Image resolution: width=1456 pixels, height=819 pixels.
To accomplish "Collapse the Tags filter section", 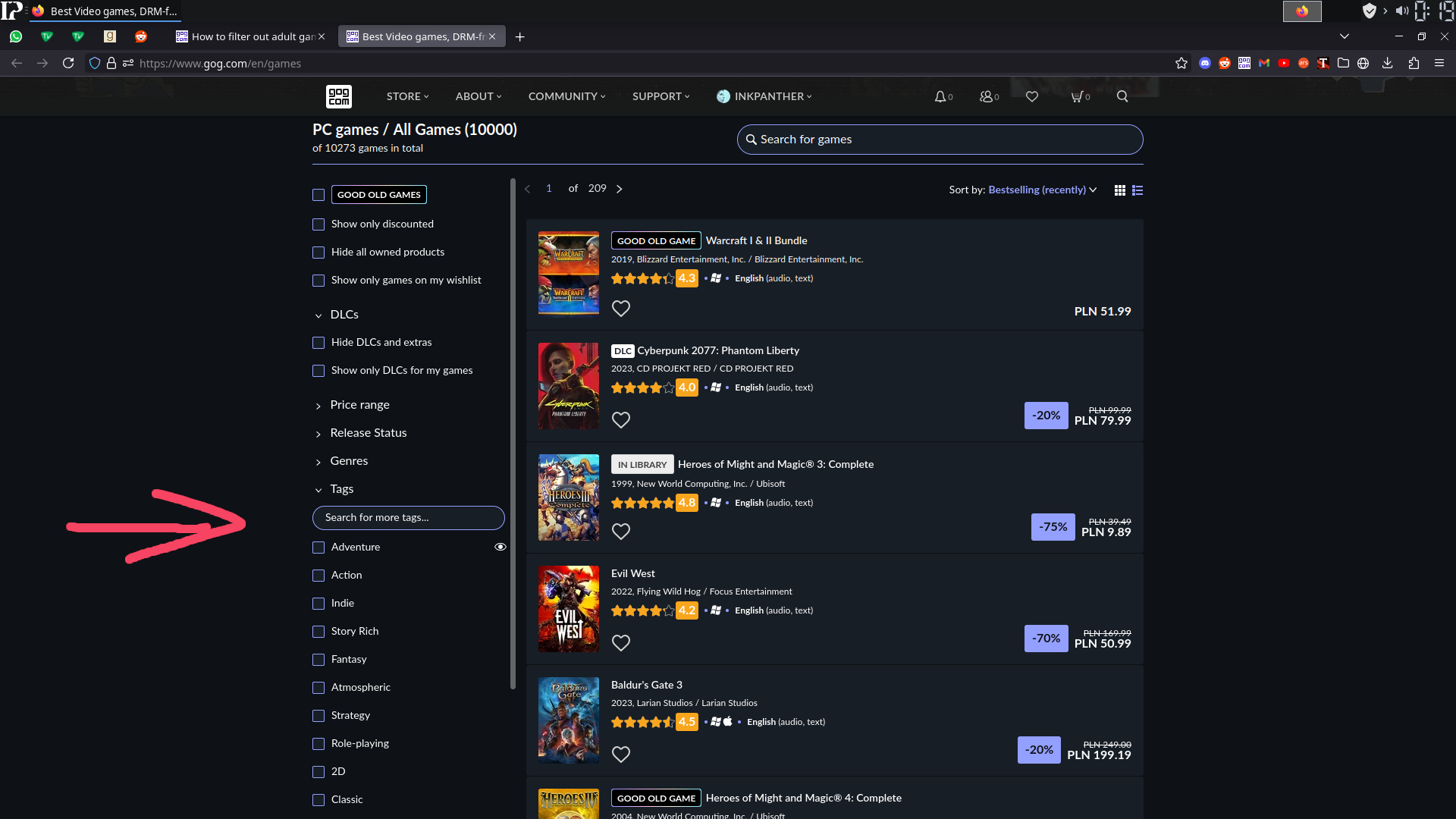I will click(334, 489).
